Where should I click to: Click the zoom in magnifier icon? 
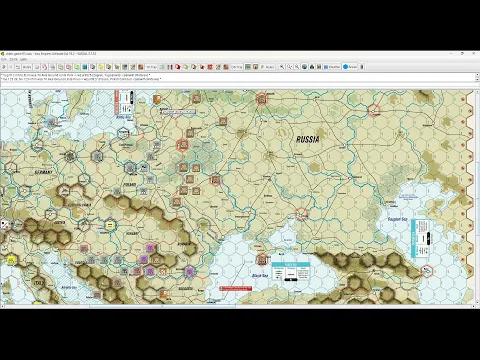point(282,67)
